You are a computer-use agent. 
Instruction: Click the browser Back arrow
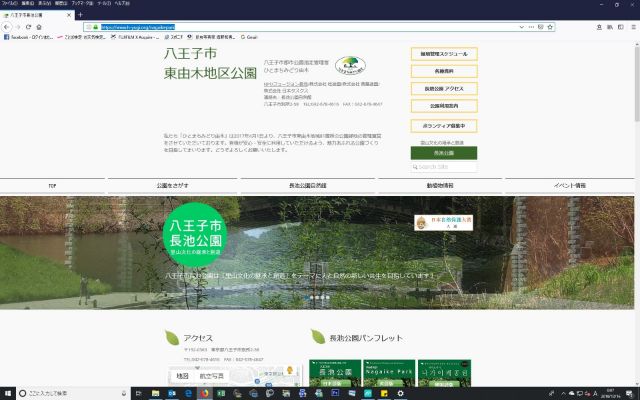click(x=8, y=27)
